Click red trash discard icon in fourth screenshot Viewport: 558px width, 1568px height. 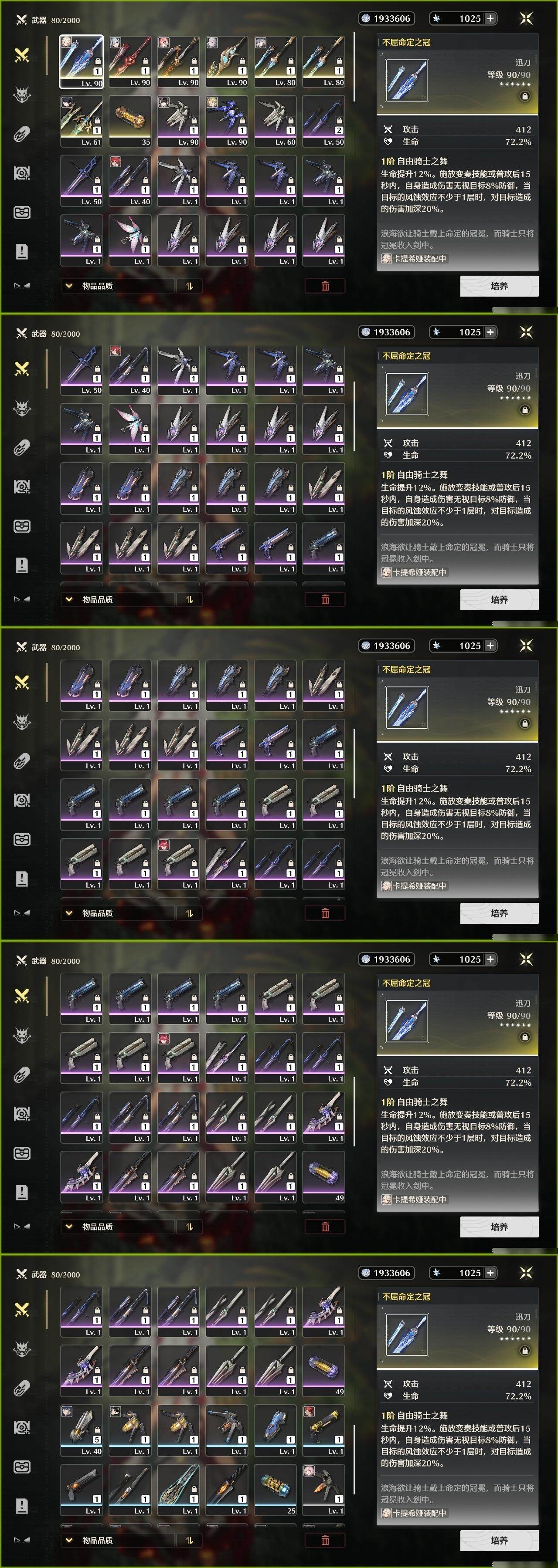point(325,1227)
